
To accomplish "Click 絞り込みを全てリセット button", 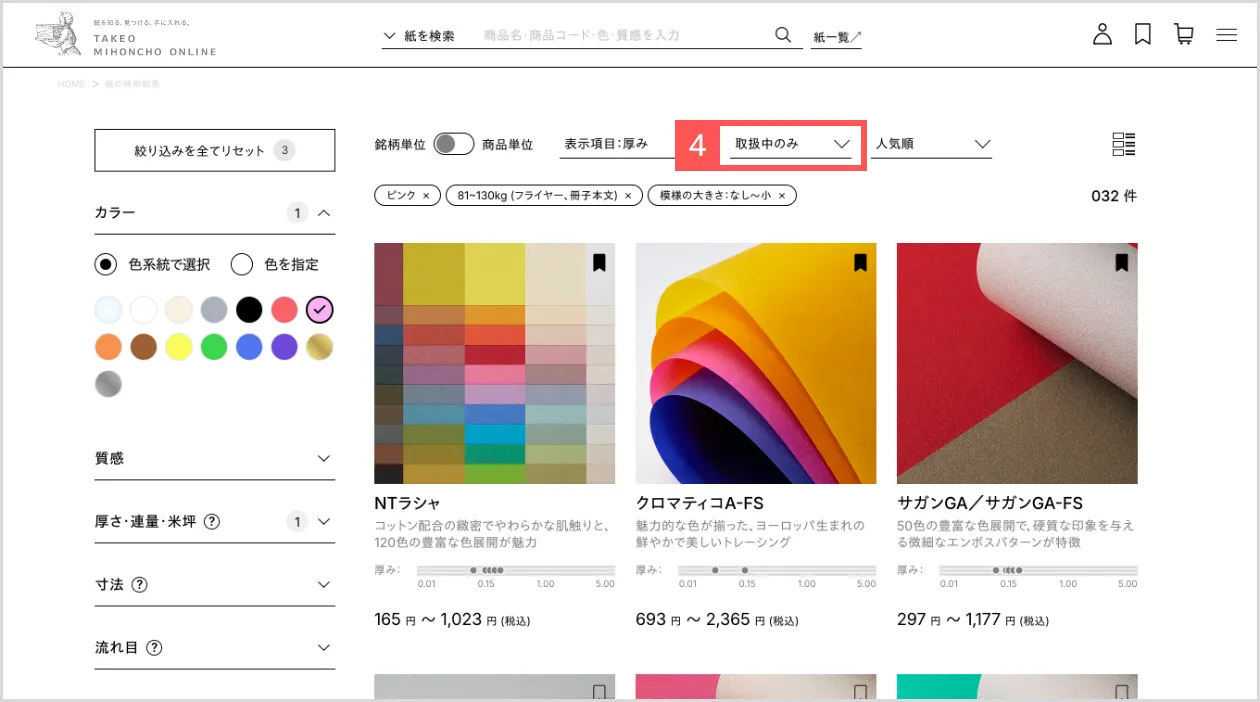I will click(x=214, y=151).
